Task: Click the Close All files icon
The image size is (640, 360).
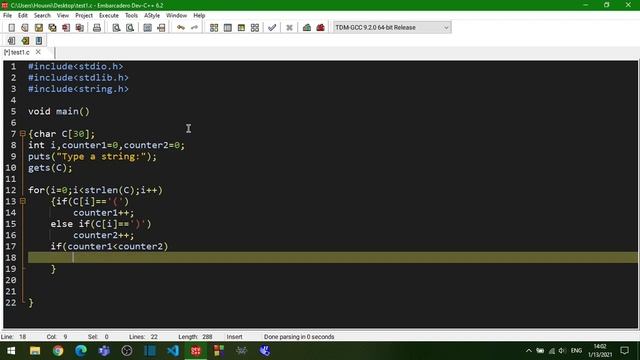Action: 80,28
